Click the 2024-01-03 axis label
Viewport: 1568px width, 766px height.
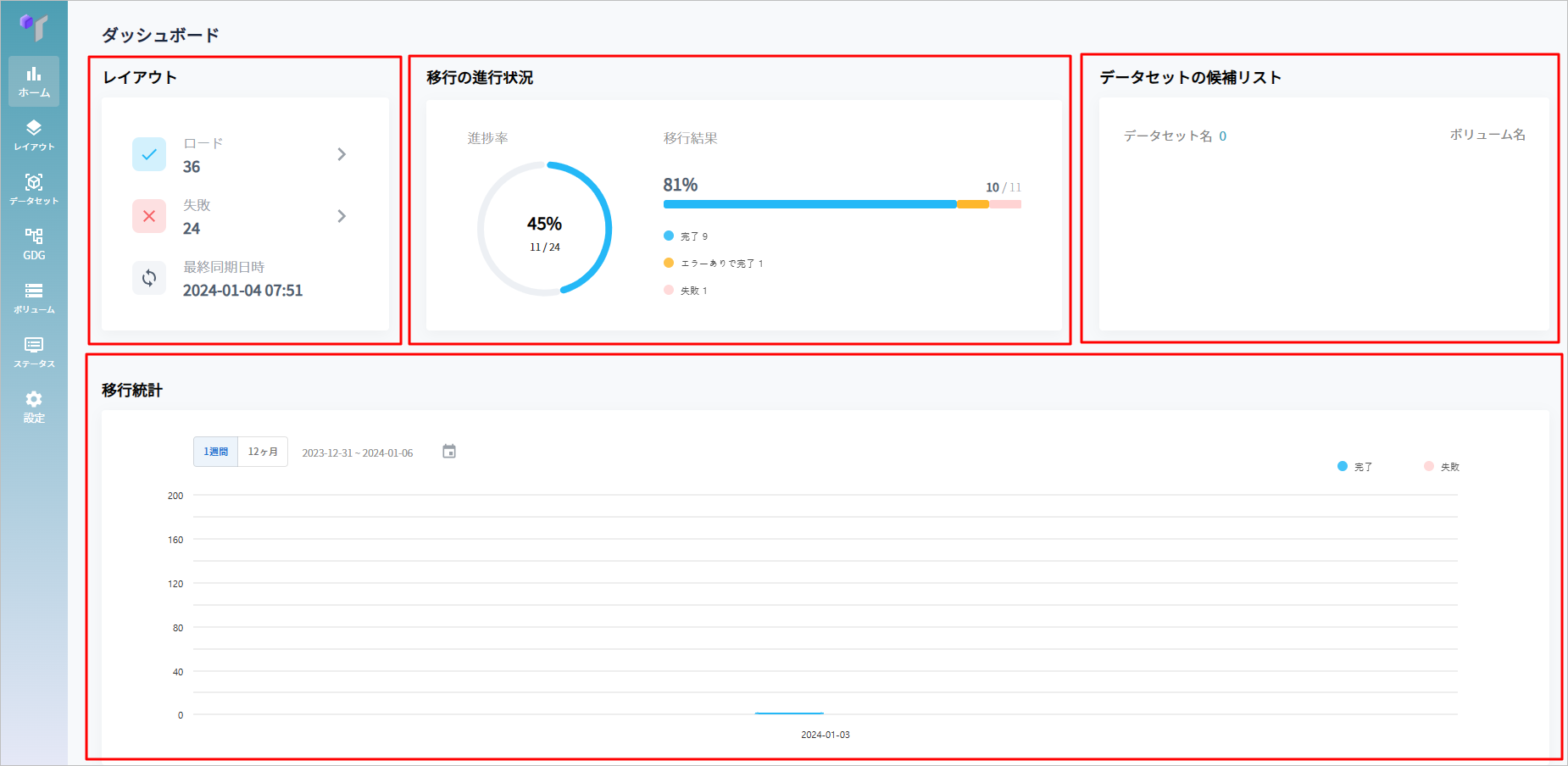[x=826, y=735]
